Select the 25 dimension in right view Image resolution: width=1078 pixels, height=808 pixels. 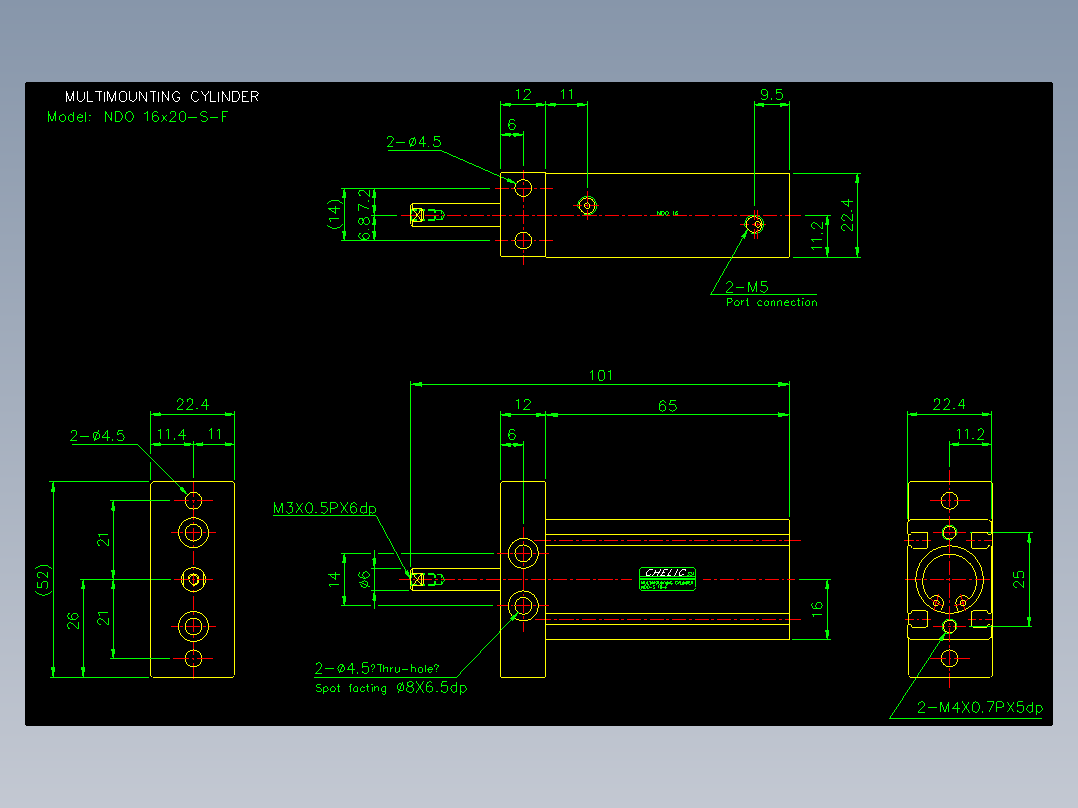[1018, 579]
